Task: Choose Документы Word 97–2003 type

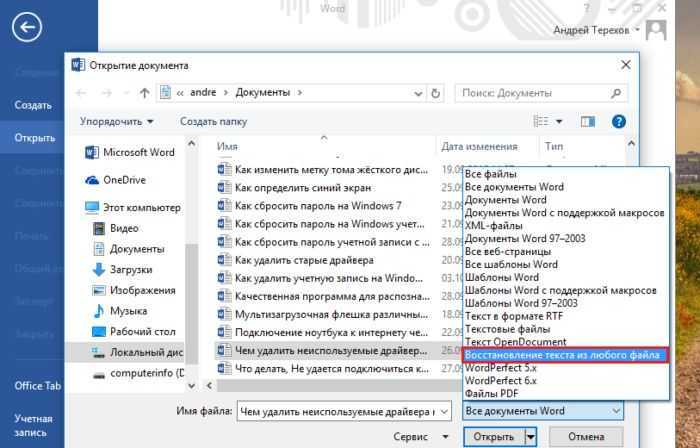Action: [x=525, y=238]
